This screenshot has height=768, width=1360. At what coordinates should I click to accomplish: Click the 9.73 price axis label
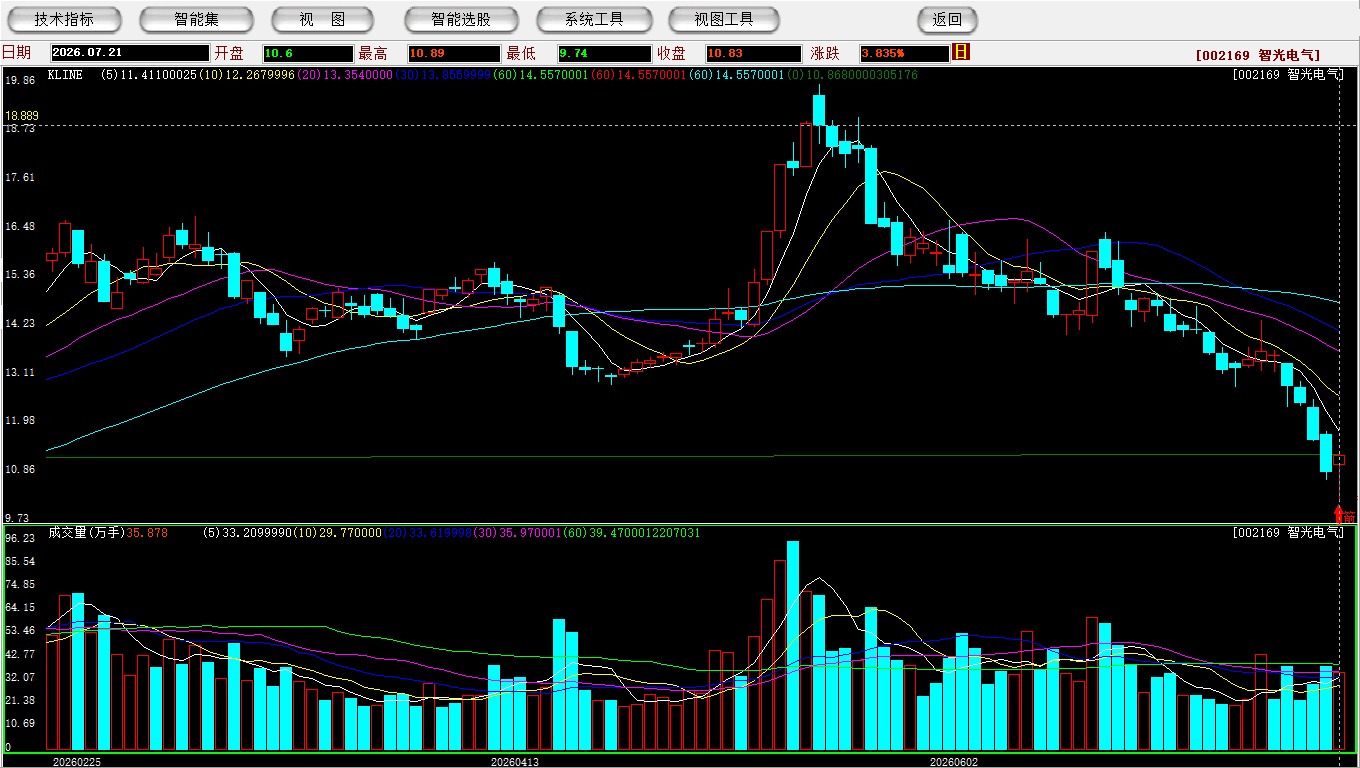coord(17,517)
